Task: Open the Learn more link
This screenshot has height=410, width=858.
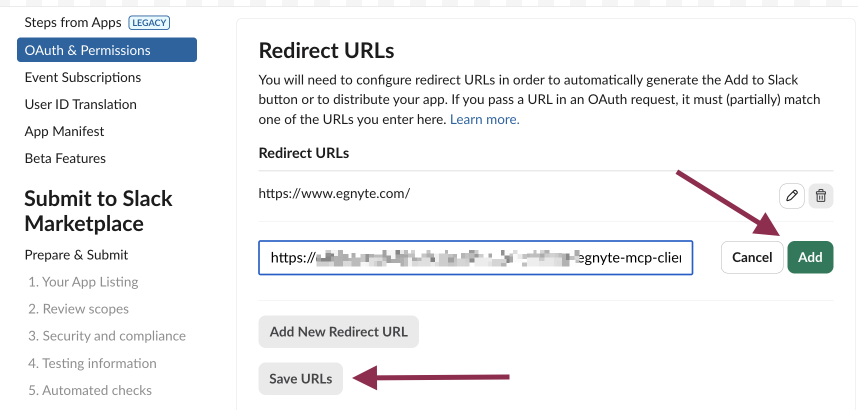Action: click(x=485, y=119)
